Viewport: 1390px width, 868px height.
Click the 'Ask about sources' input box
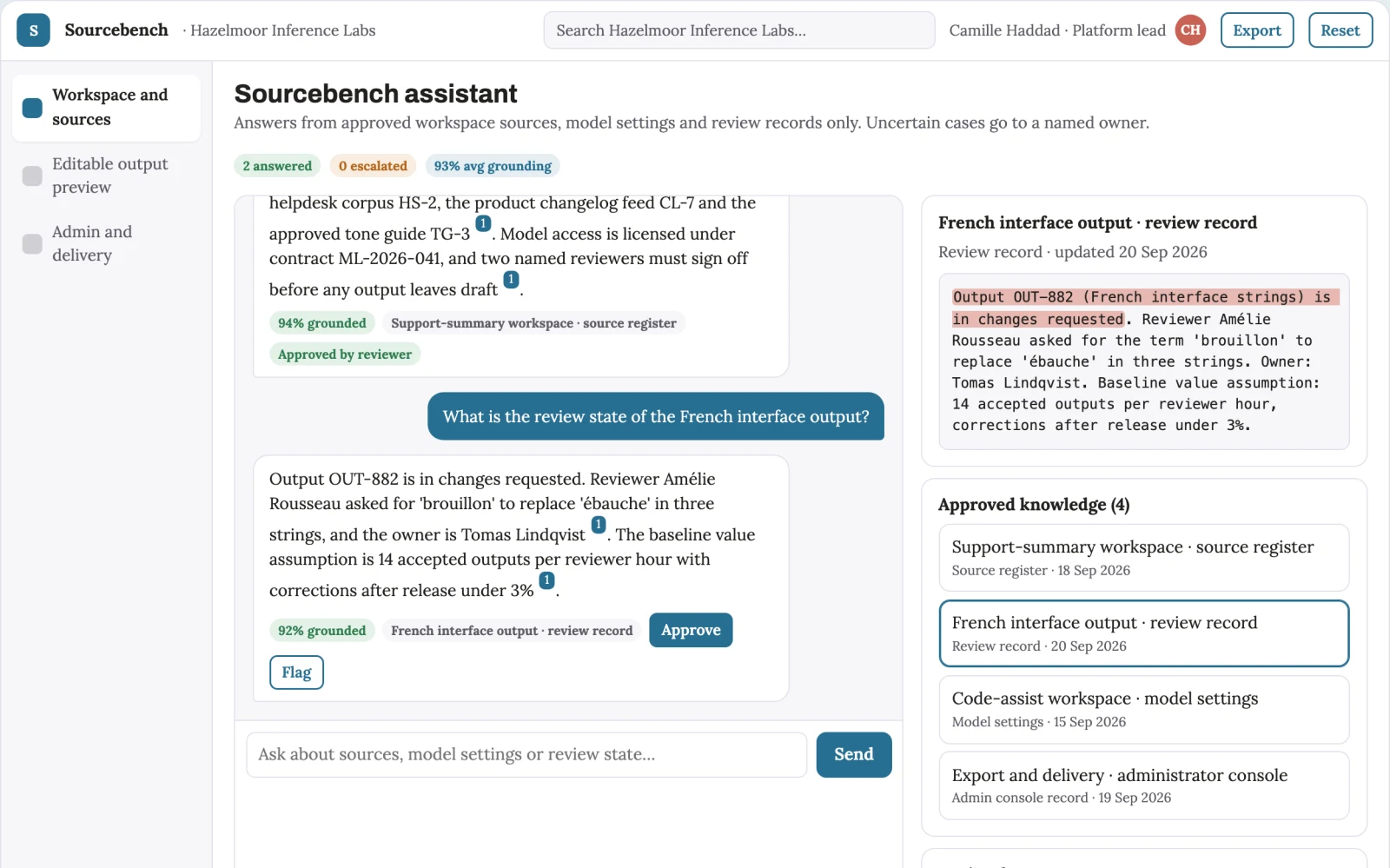(526, 755)
